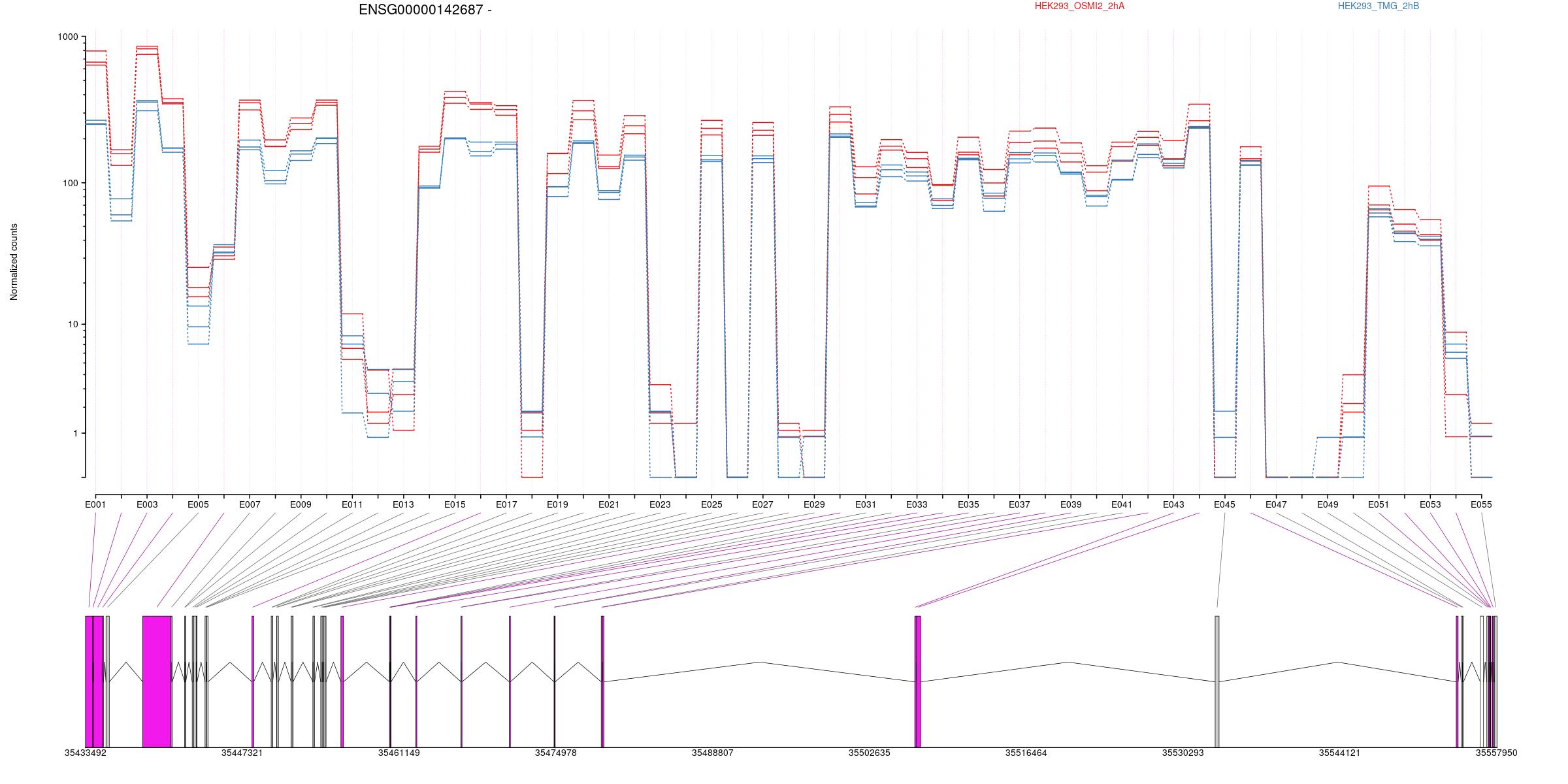
Task: Click exon label E007
Action: (250, 504)
